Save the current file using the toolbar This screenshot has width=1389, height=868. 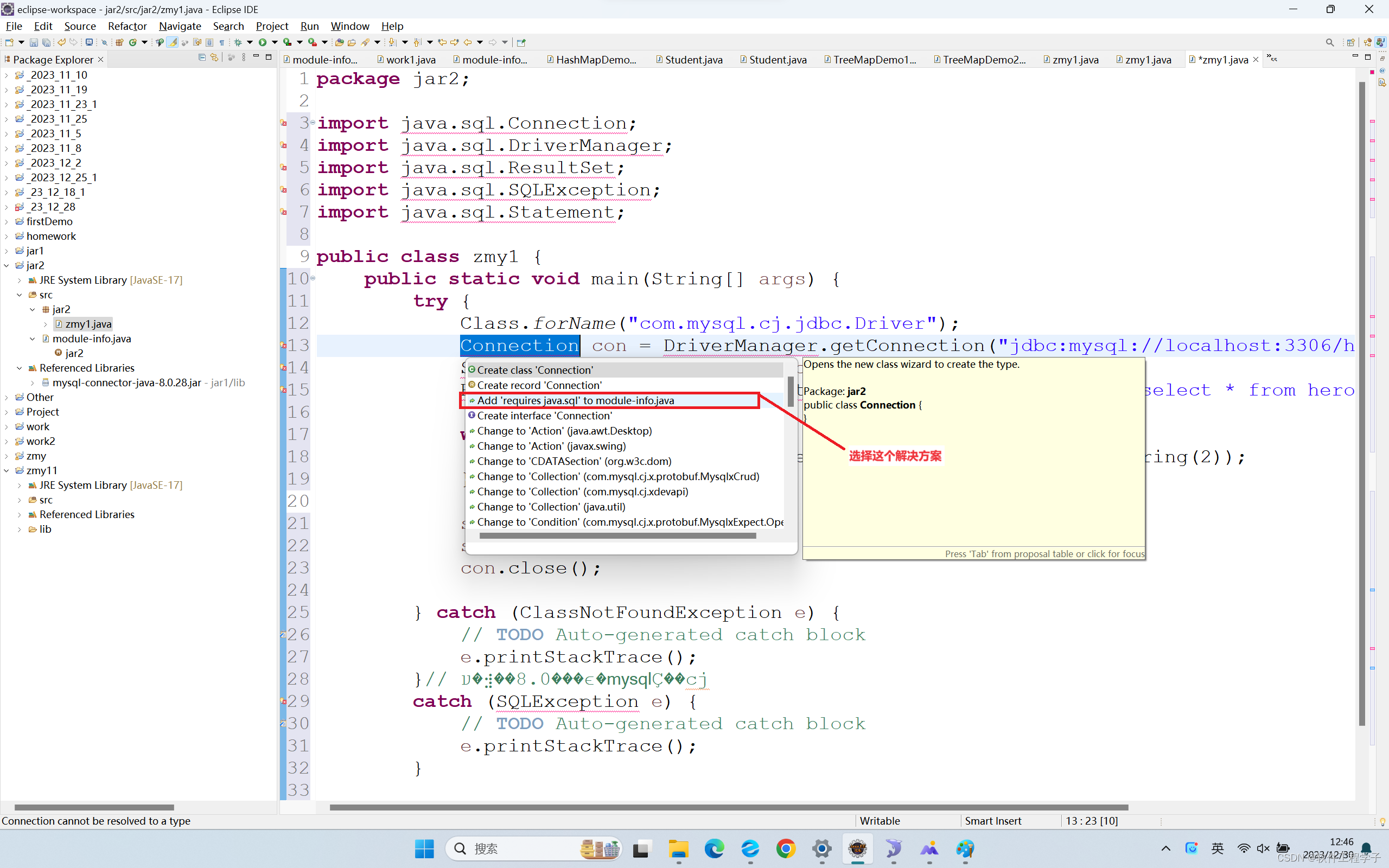[34, 42]
